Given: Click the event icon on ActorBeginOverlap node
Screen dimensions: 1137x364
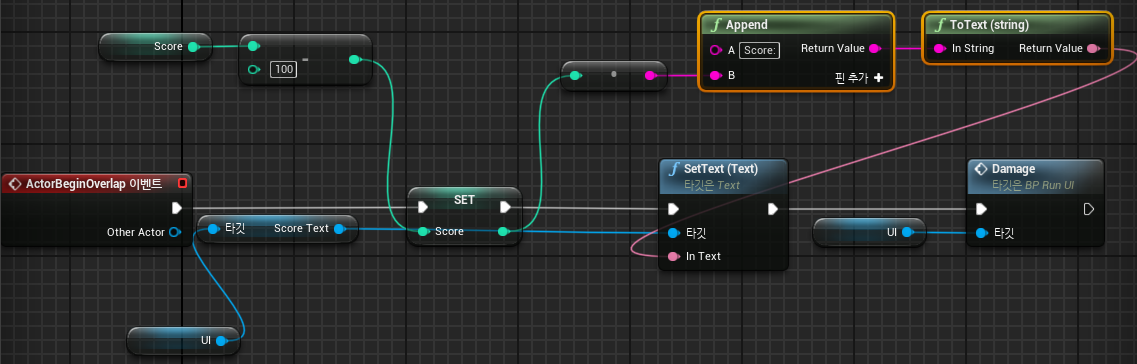Looking at the screenshot, I should coord(15,183).
